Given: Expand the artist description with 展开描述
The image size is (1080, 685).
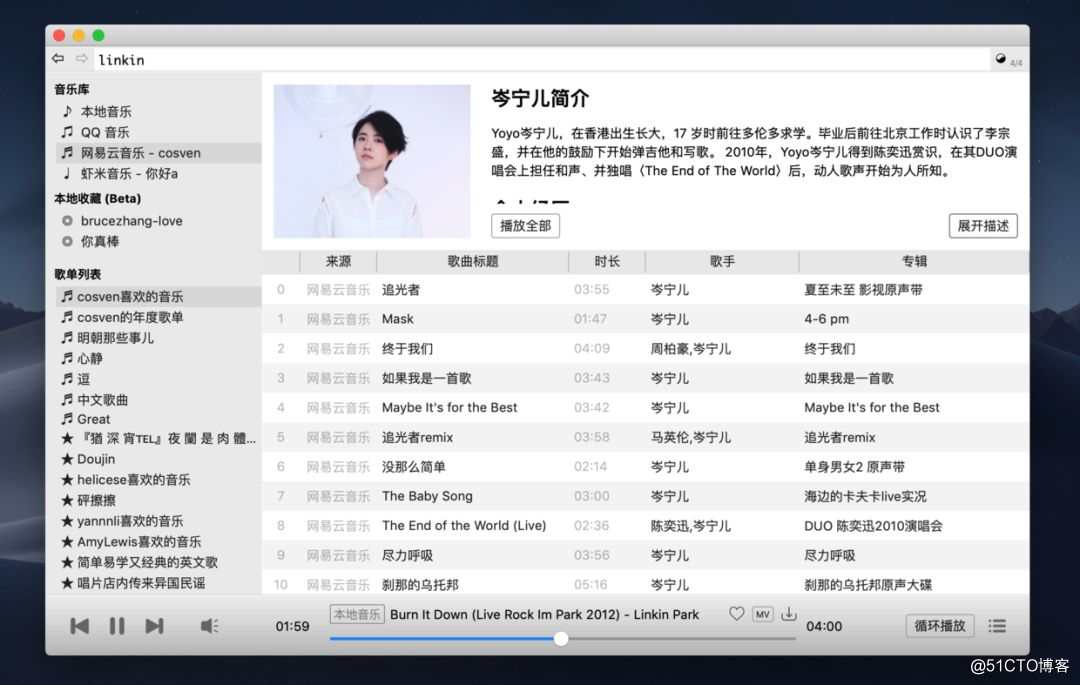Looking at the screenshot, I should (x=981, y=226).
